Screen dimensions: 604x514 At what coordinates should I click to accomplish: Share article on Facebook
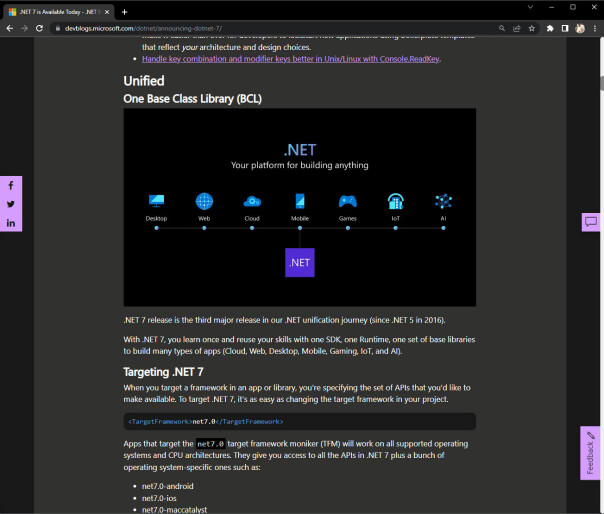coord(11,186)
